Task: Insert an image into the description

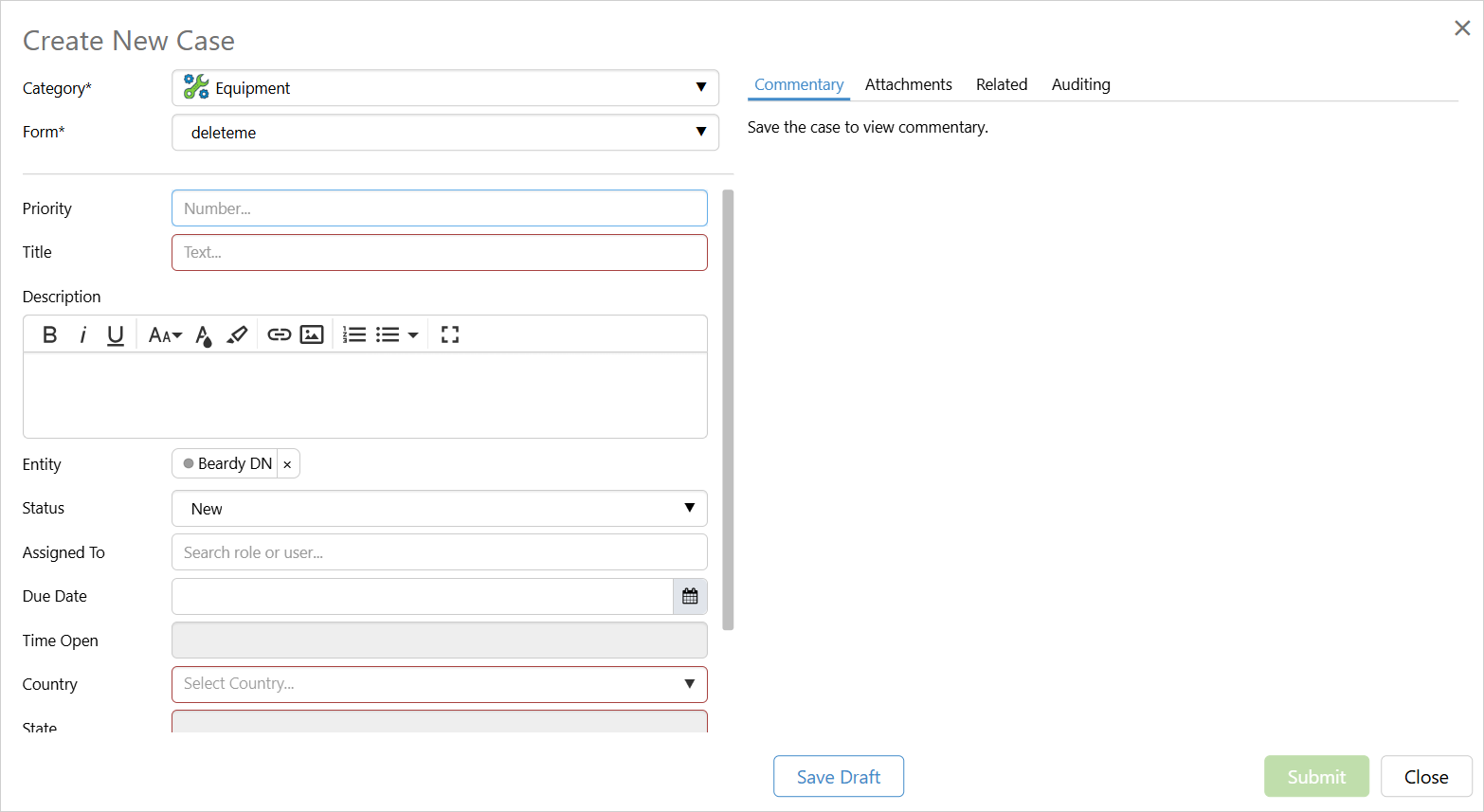Action: tap(312, 334)
